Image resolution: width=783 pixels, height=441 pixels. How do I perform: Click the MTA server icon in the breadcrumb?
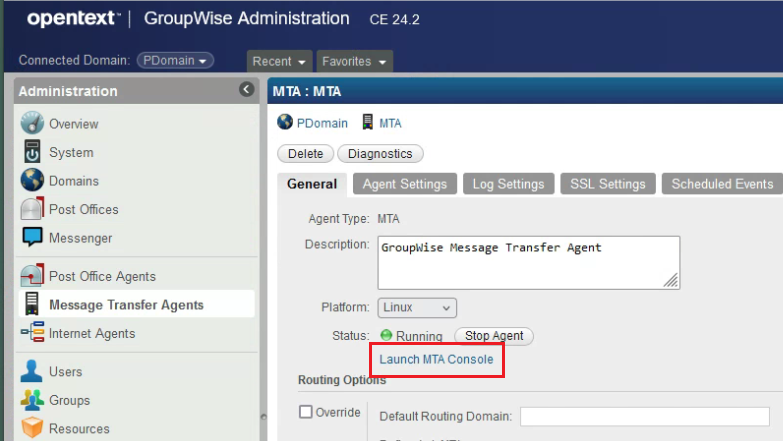click(368, 122)
